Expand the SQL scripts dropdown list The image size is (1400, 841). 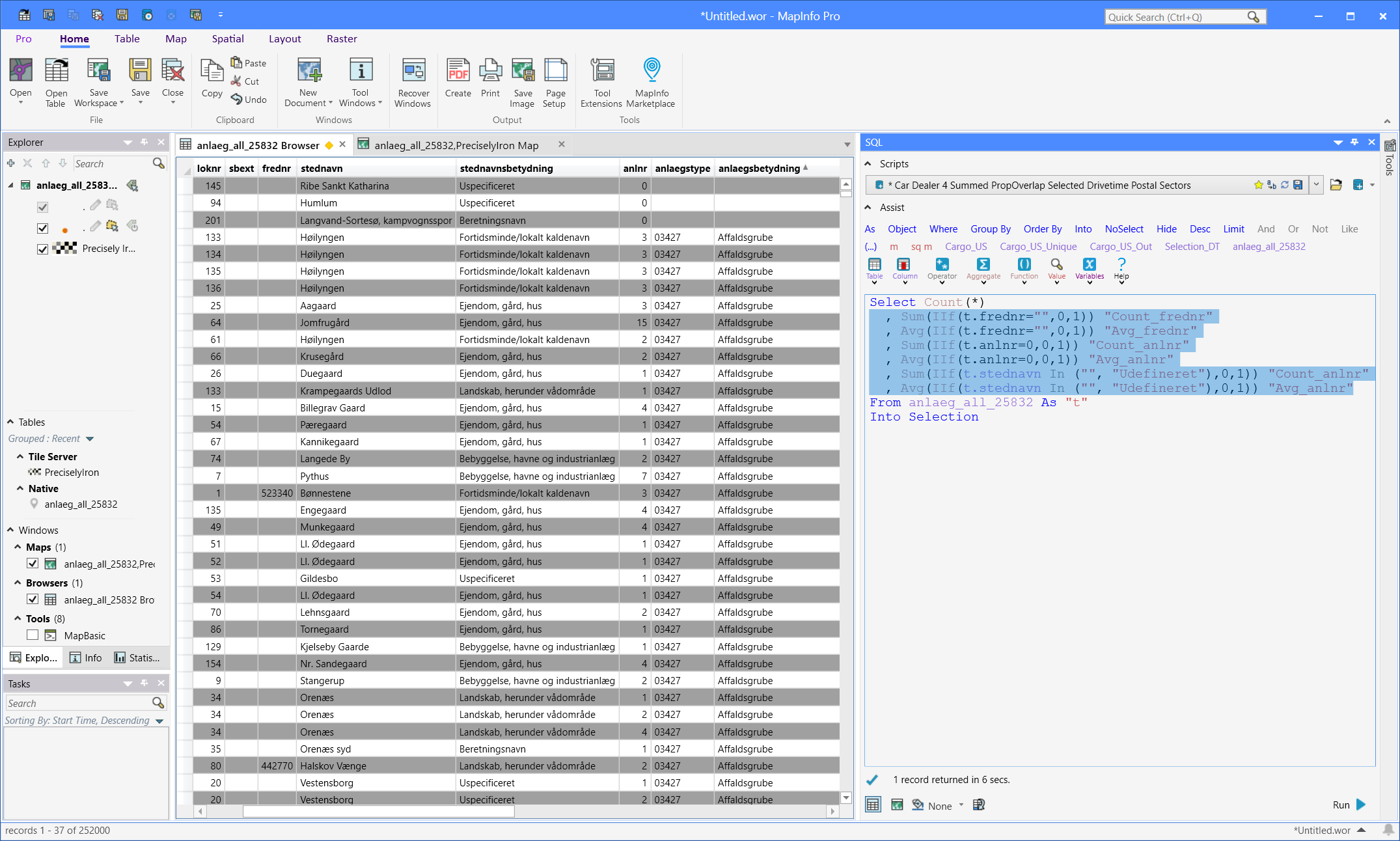click(x=1316, y=185)
